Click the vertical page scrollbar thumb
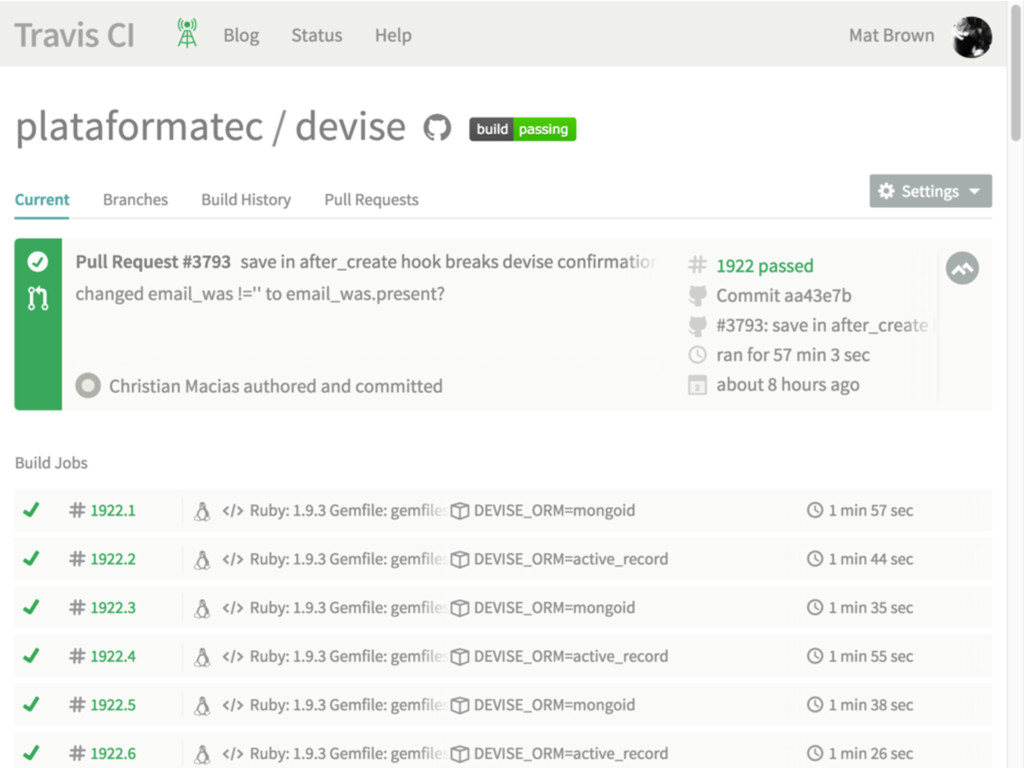Image resolution: width=1024 pixels, height=768 pixels. tap(1016, 72)
